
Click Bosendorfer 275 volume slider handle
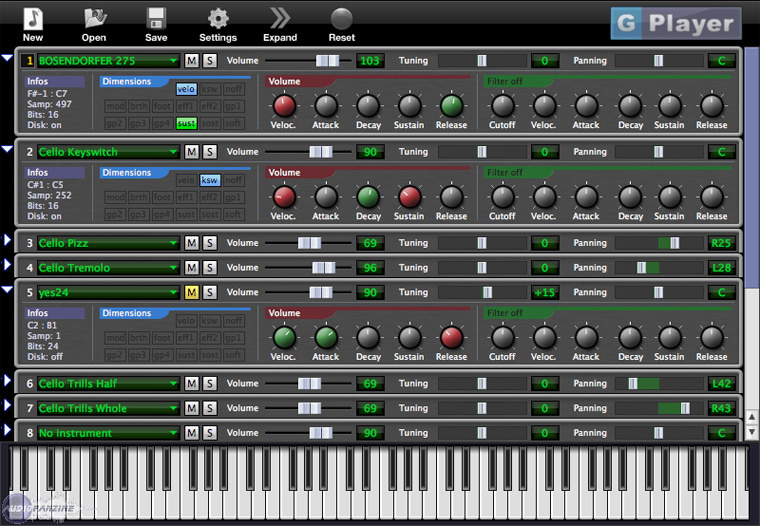click(327, 61)
